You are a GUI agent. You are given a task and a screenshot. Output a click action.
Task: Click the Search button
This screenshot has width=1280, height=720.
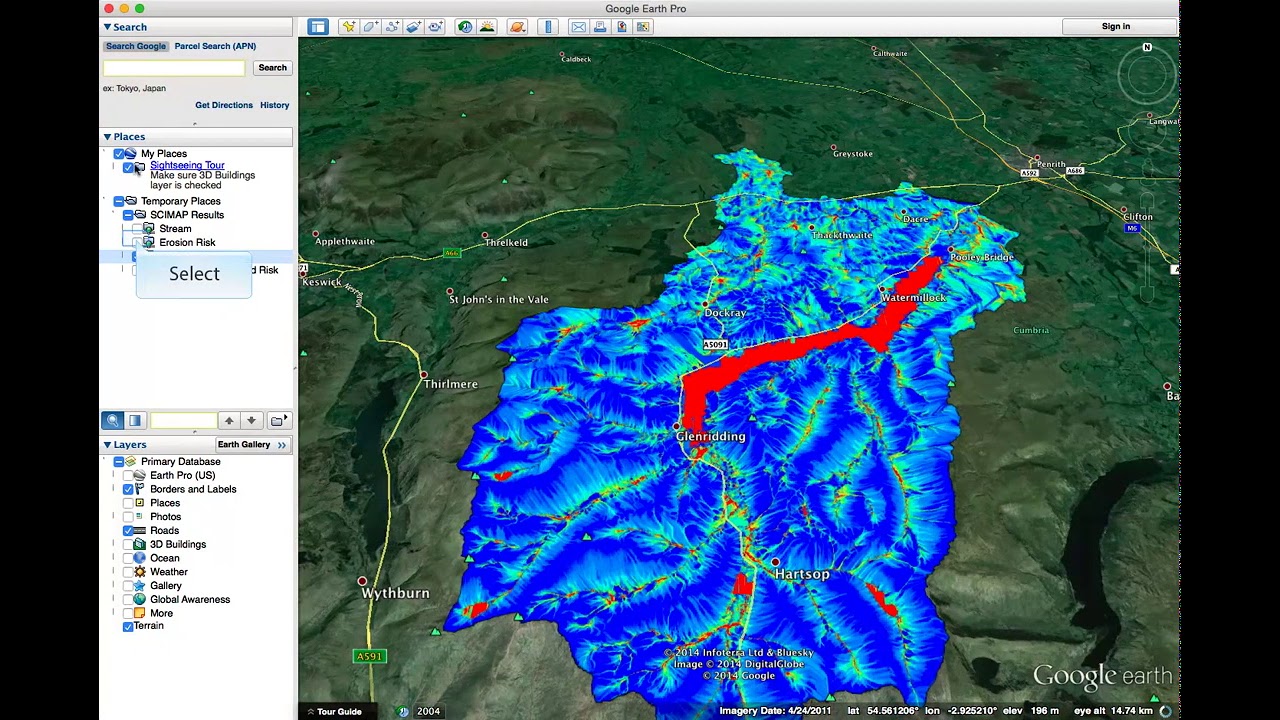pos(272,68)
